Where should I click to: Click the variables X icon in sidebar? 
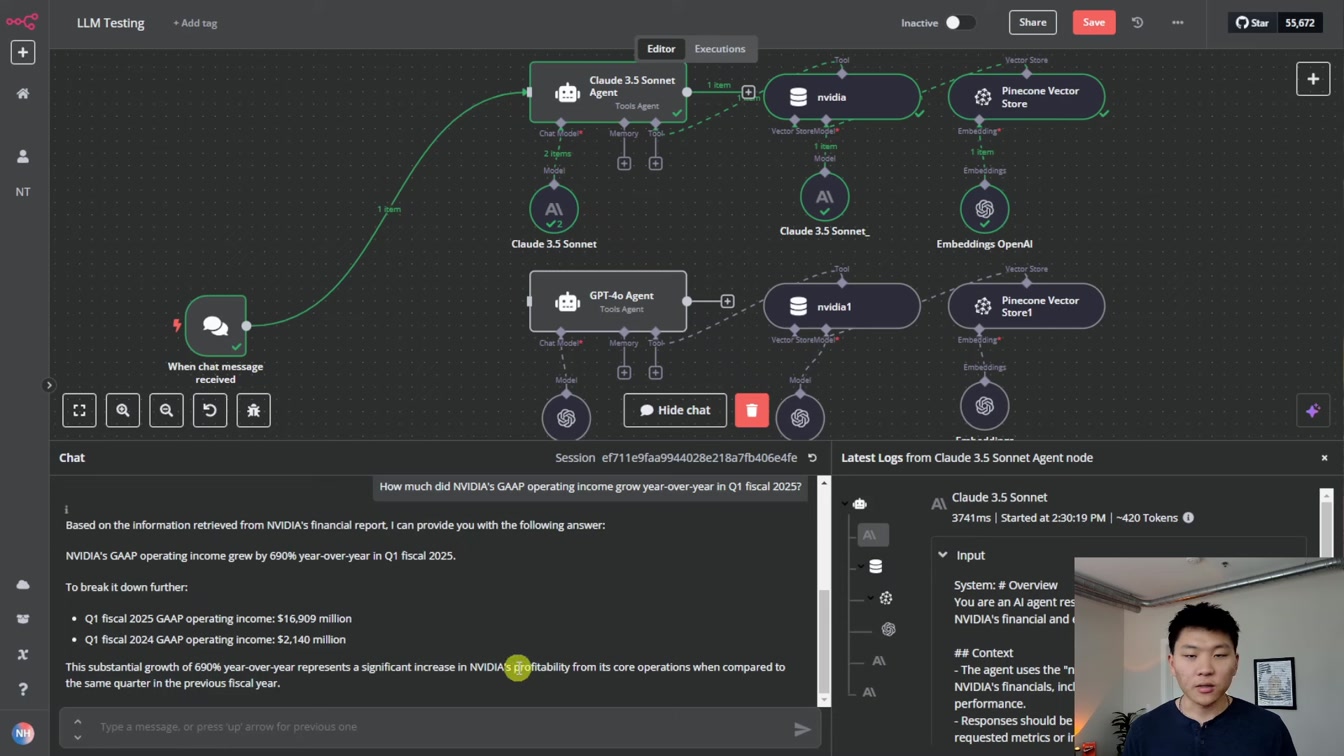(23, 654)
